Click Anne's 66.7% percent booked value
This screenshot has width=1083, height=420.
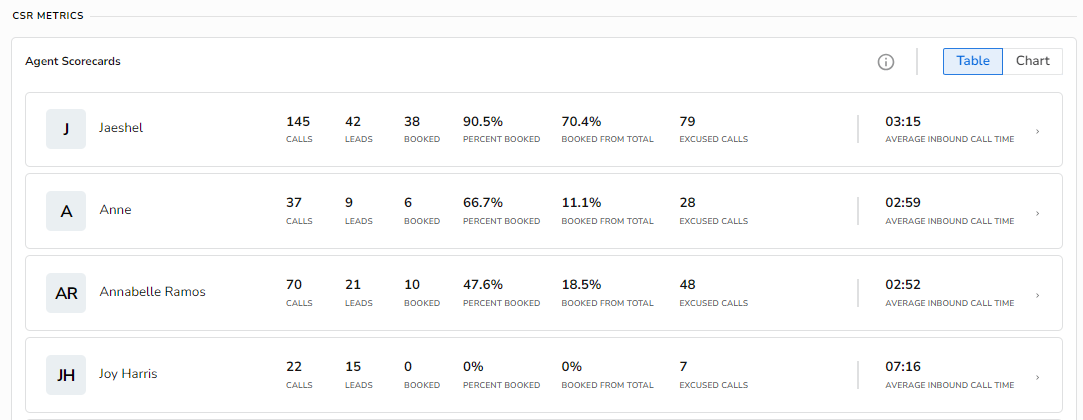coord(482,203)
